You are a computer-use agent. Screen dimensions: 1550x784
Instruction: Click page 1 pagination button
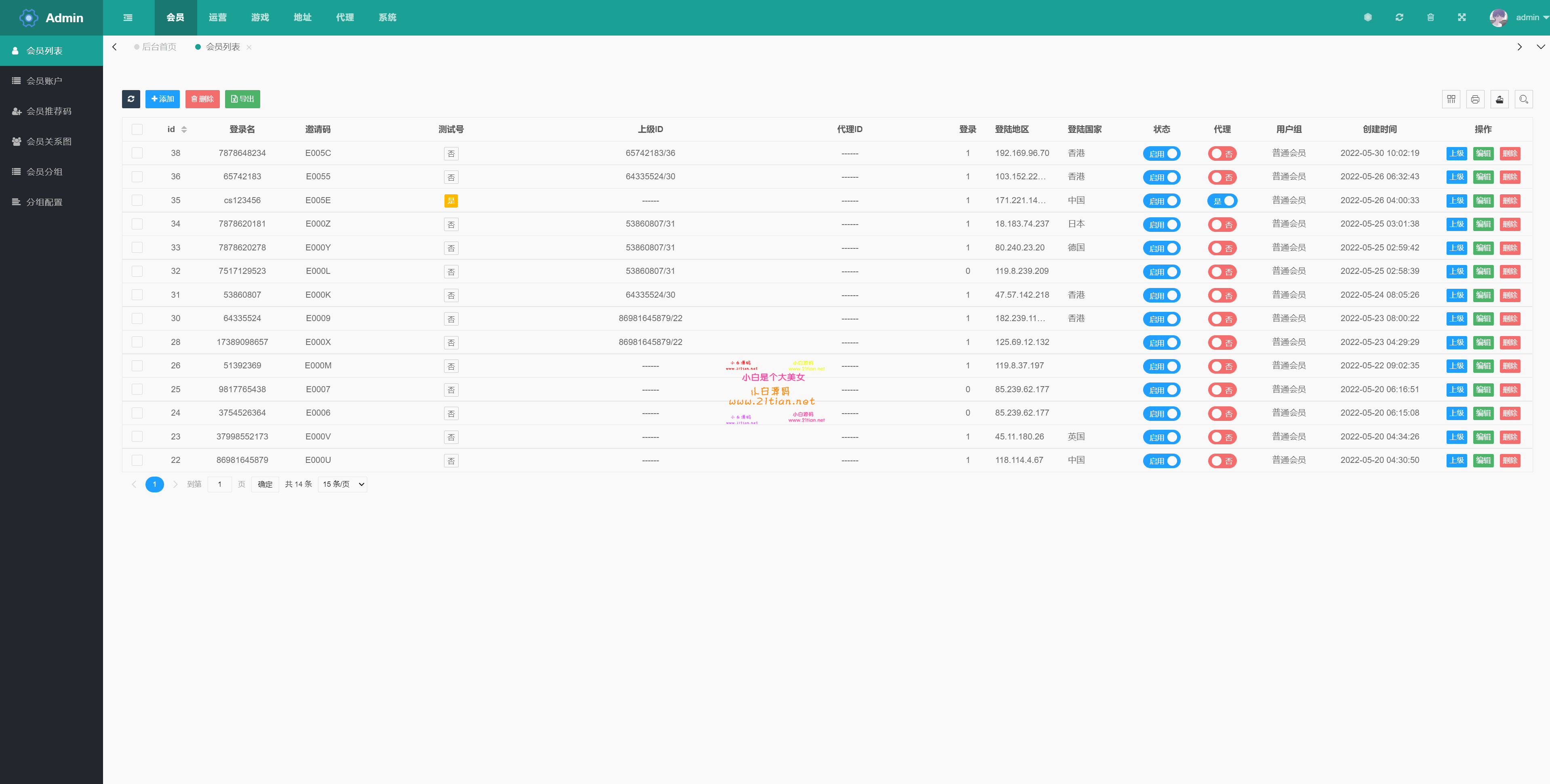(155, 484)
